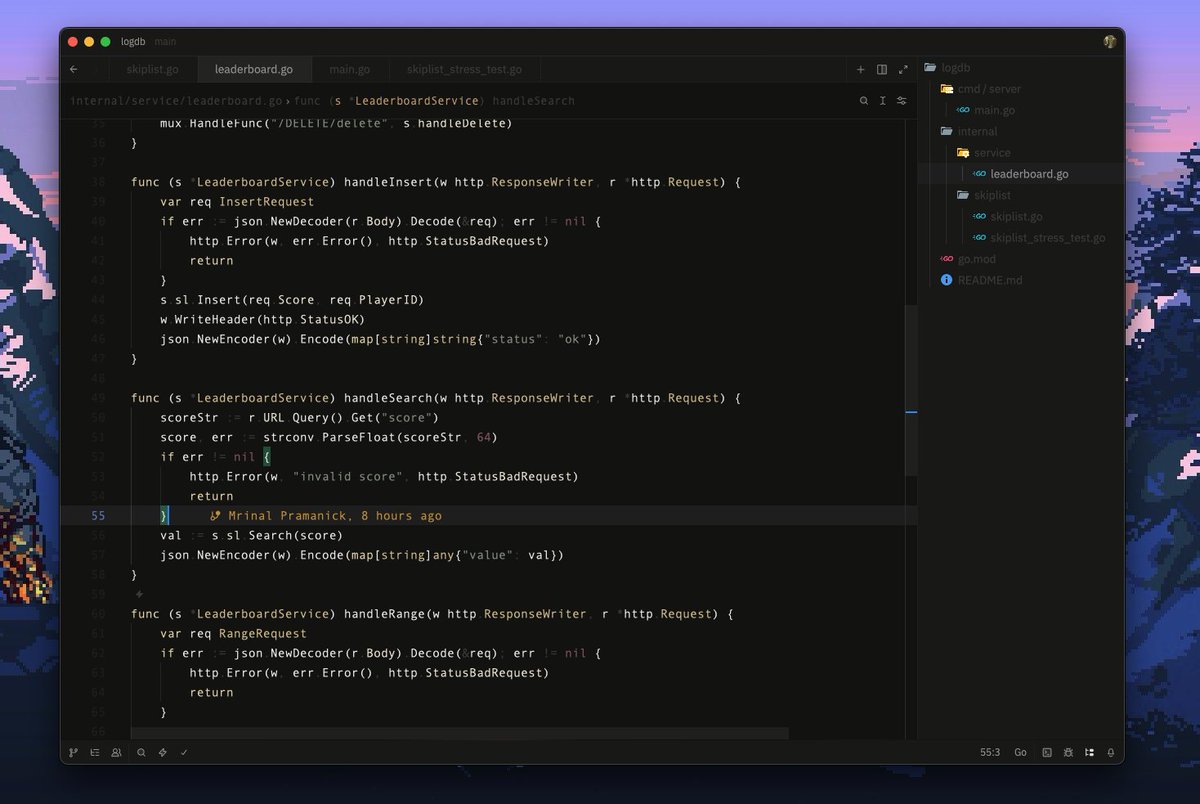
Task: Click the vertical scrollbar thumb in editor
Action: click(x=910, y=390)
